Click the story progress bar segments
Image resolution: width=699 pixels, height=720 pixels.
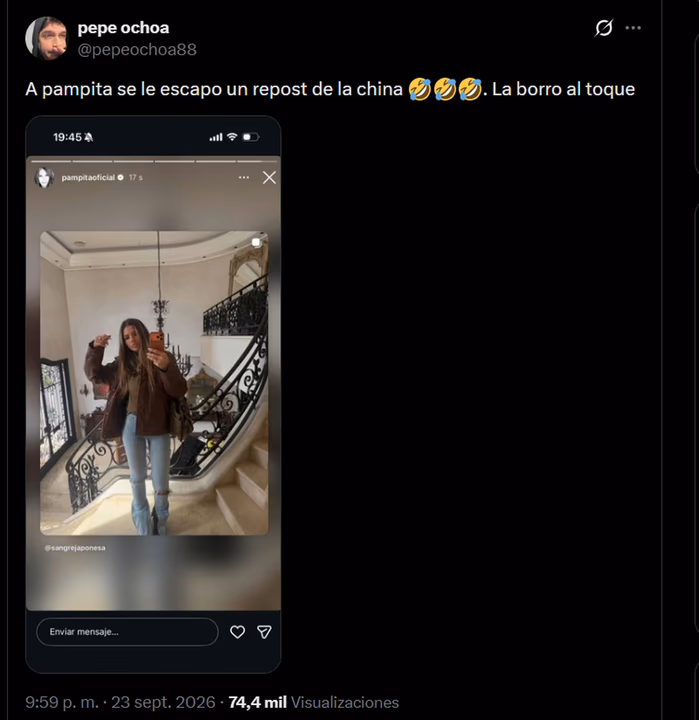point(153,161)
